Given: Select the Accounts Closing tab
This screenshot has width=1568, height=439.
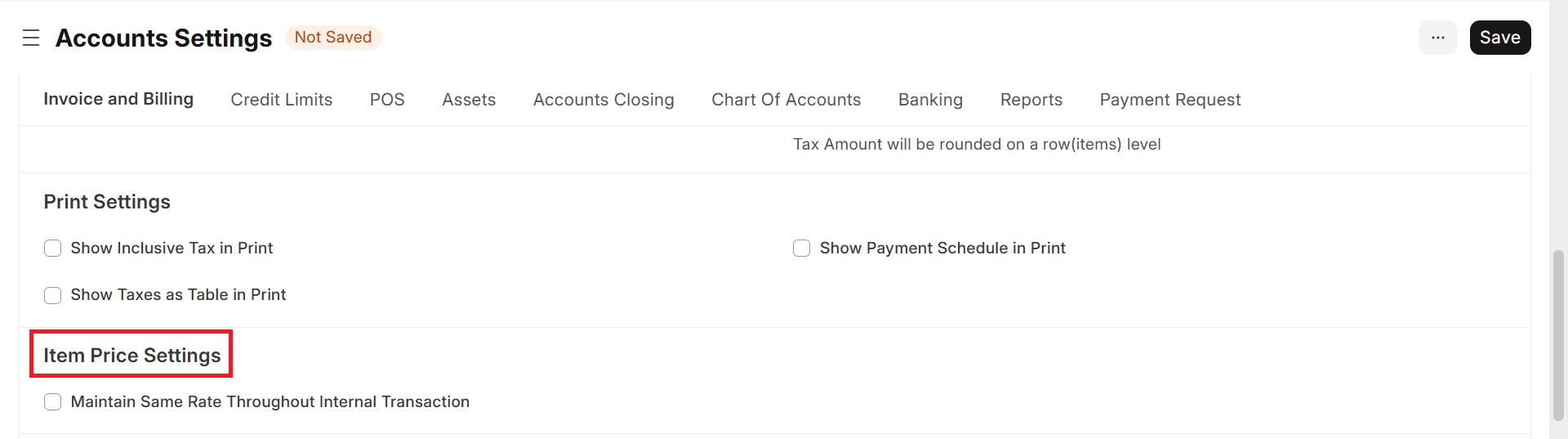Looking at the screenshot, I should (x=604, y=100).
